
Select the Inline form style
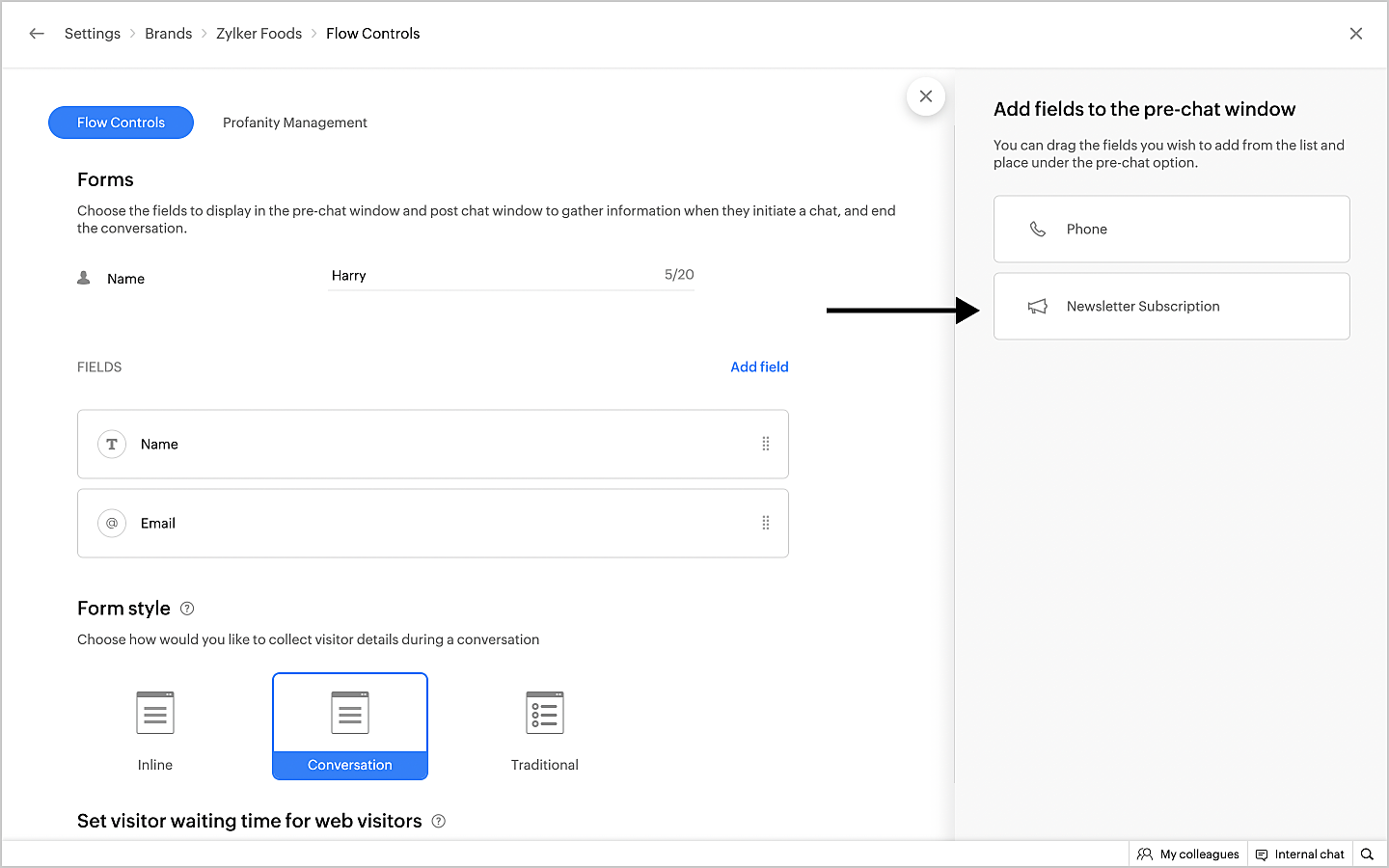tap(155, 727)
